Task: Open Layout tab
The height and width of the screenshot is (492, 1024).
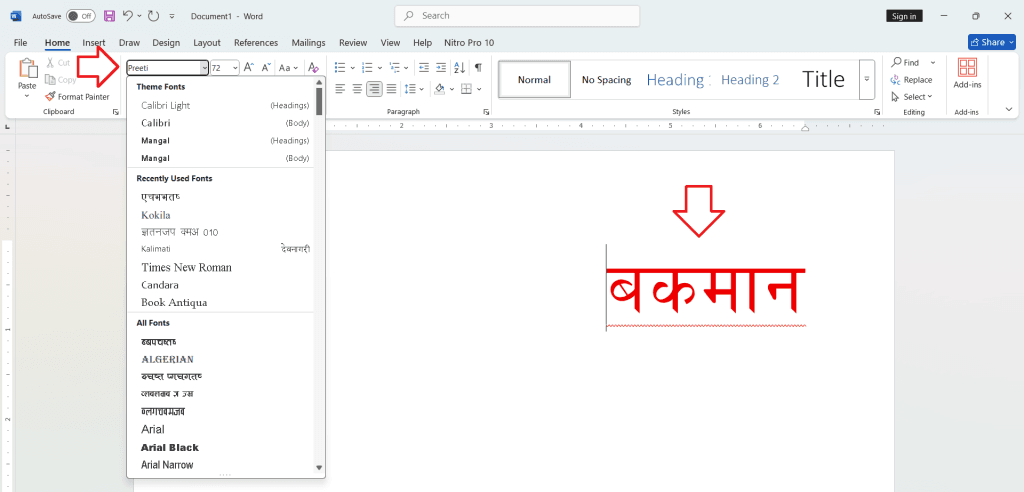Action: coord(207,42)
